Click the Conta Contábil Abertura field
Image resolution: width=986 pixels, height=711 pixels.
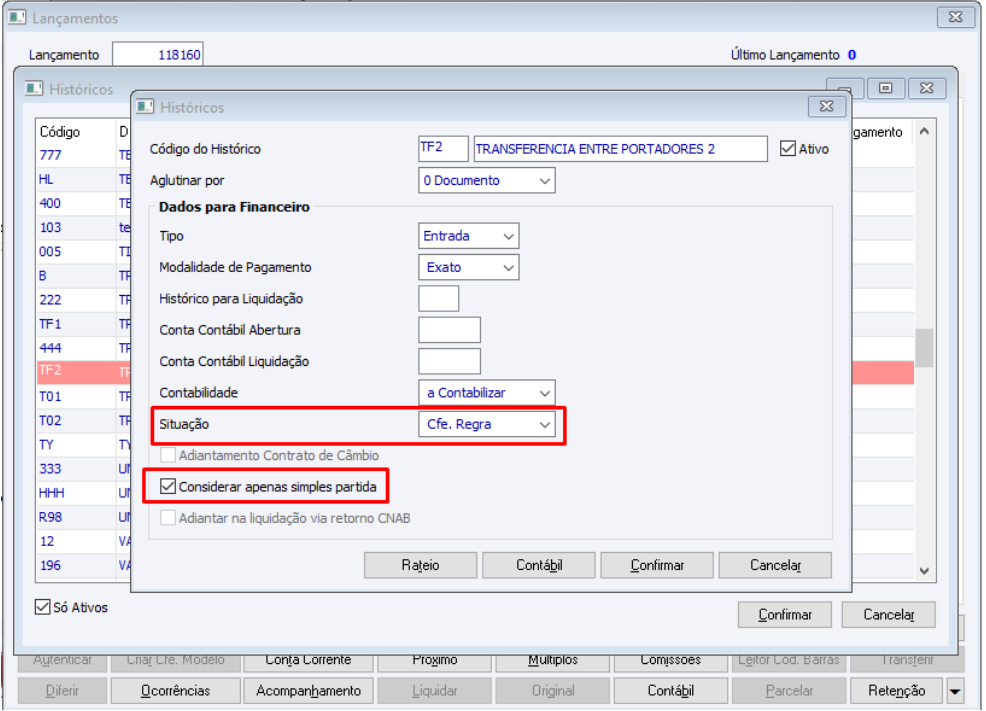click(449, 330)
